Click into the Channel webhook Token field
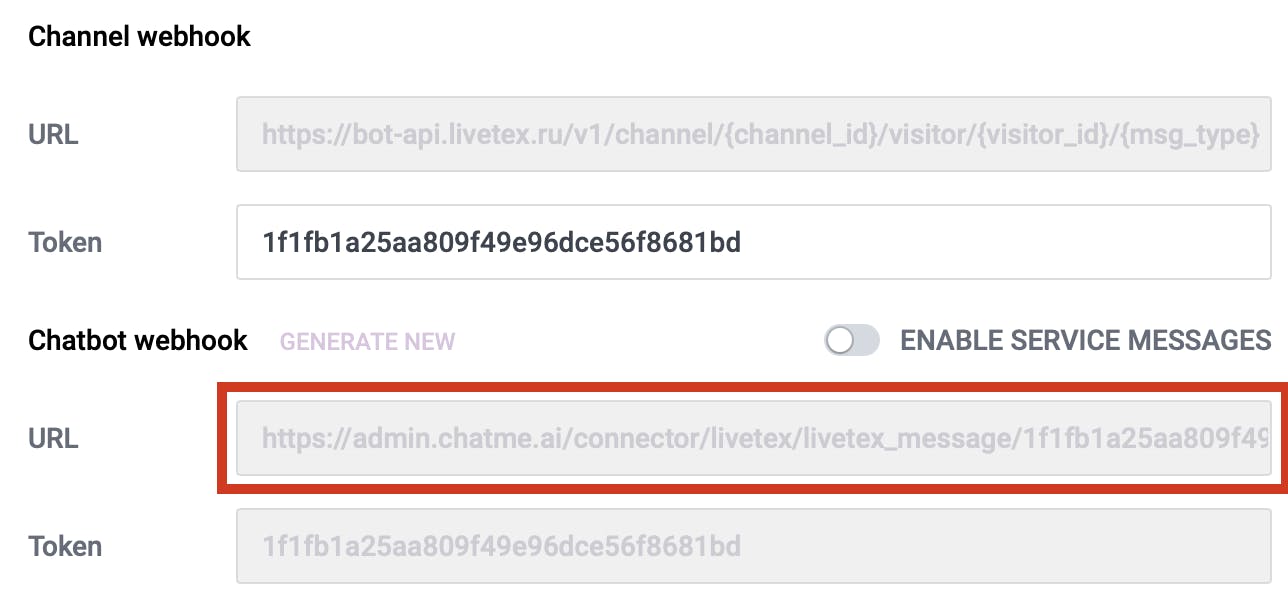Image resolution: width=1288 pixels, height=598 pixels. pos(753,242)
